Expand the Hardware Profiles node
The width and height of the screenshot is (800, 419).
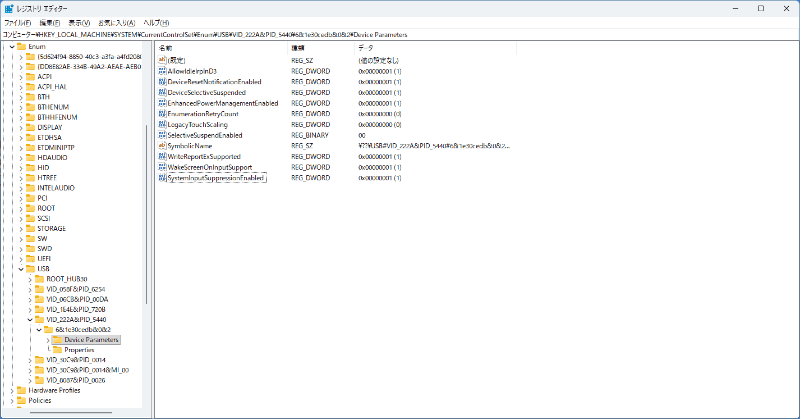12,390
